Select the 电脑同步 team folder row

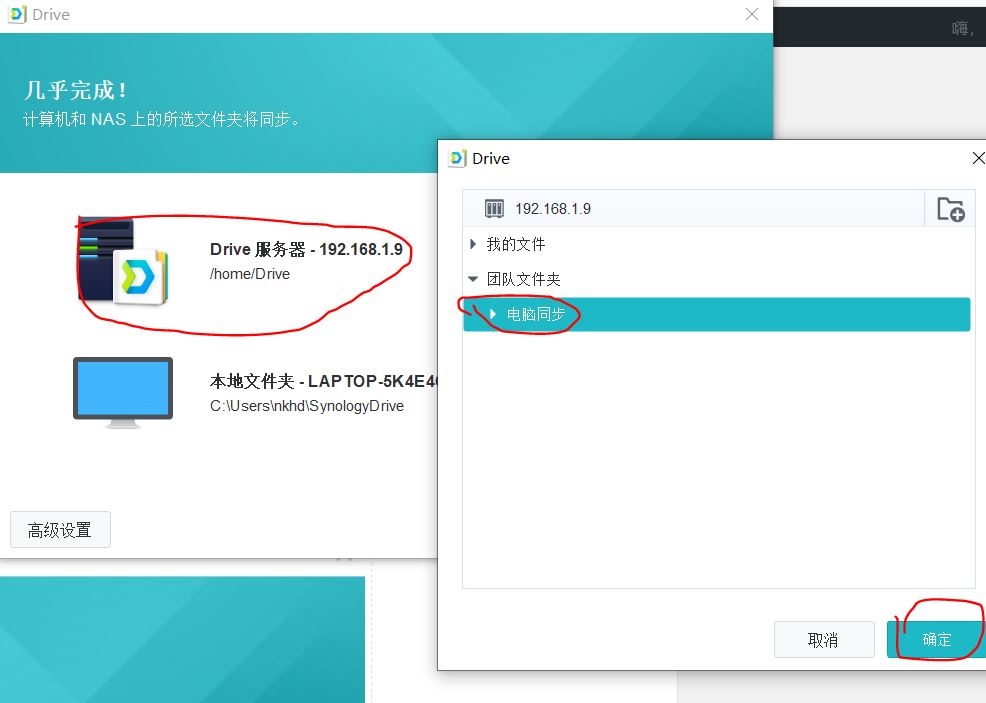[717, 314]
